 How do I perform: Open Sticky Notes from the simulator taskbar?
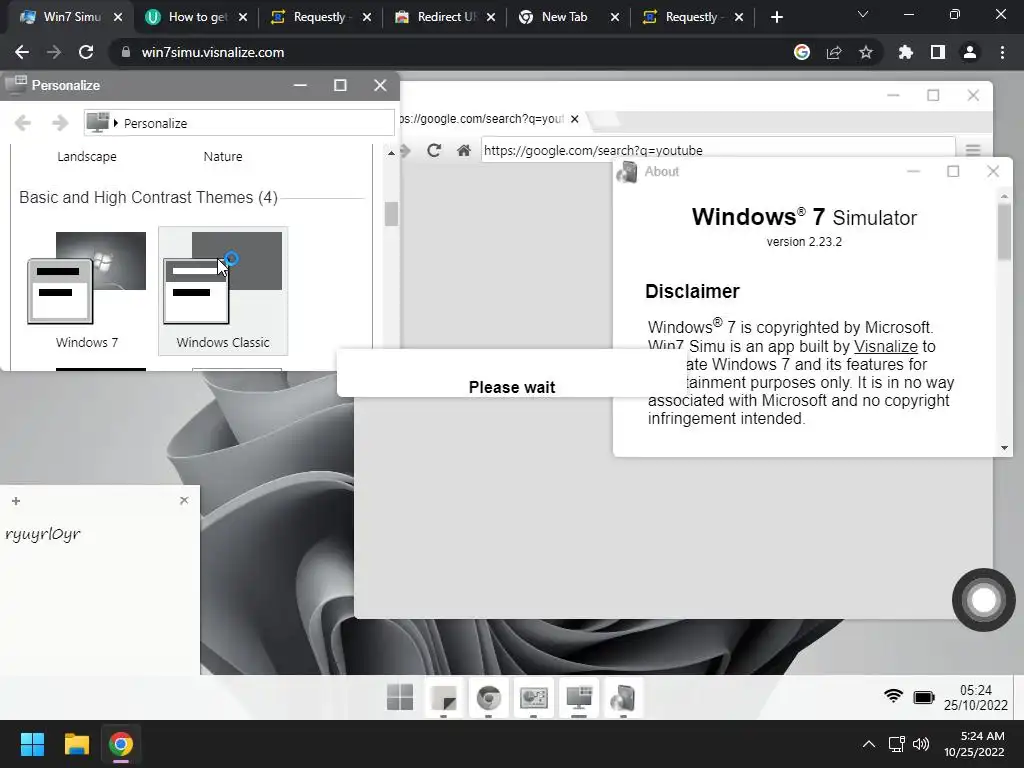coord(444,698)
